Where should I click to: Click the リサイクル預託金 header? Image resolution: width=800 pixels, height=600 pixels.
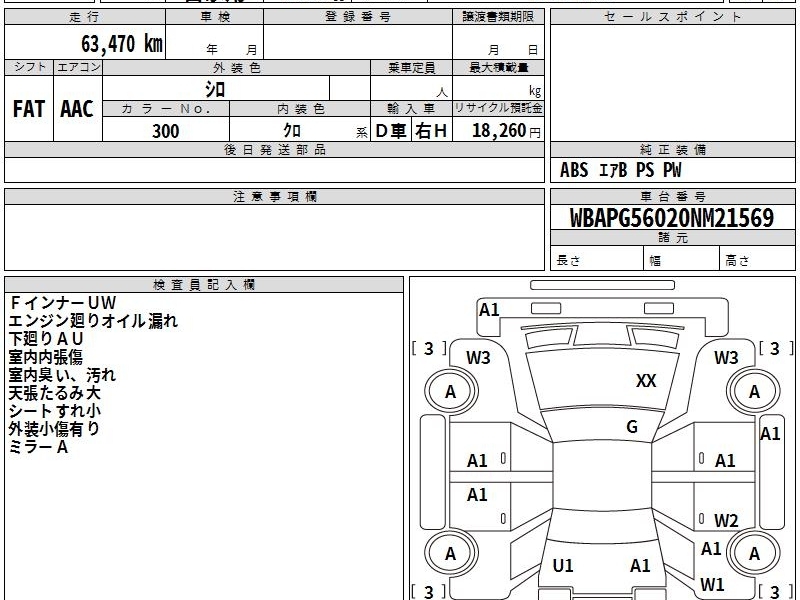(498, 109)
